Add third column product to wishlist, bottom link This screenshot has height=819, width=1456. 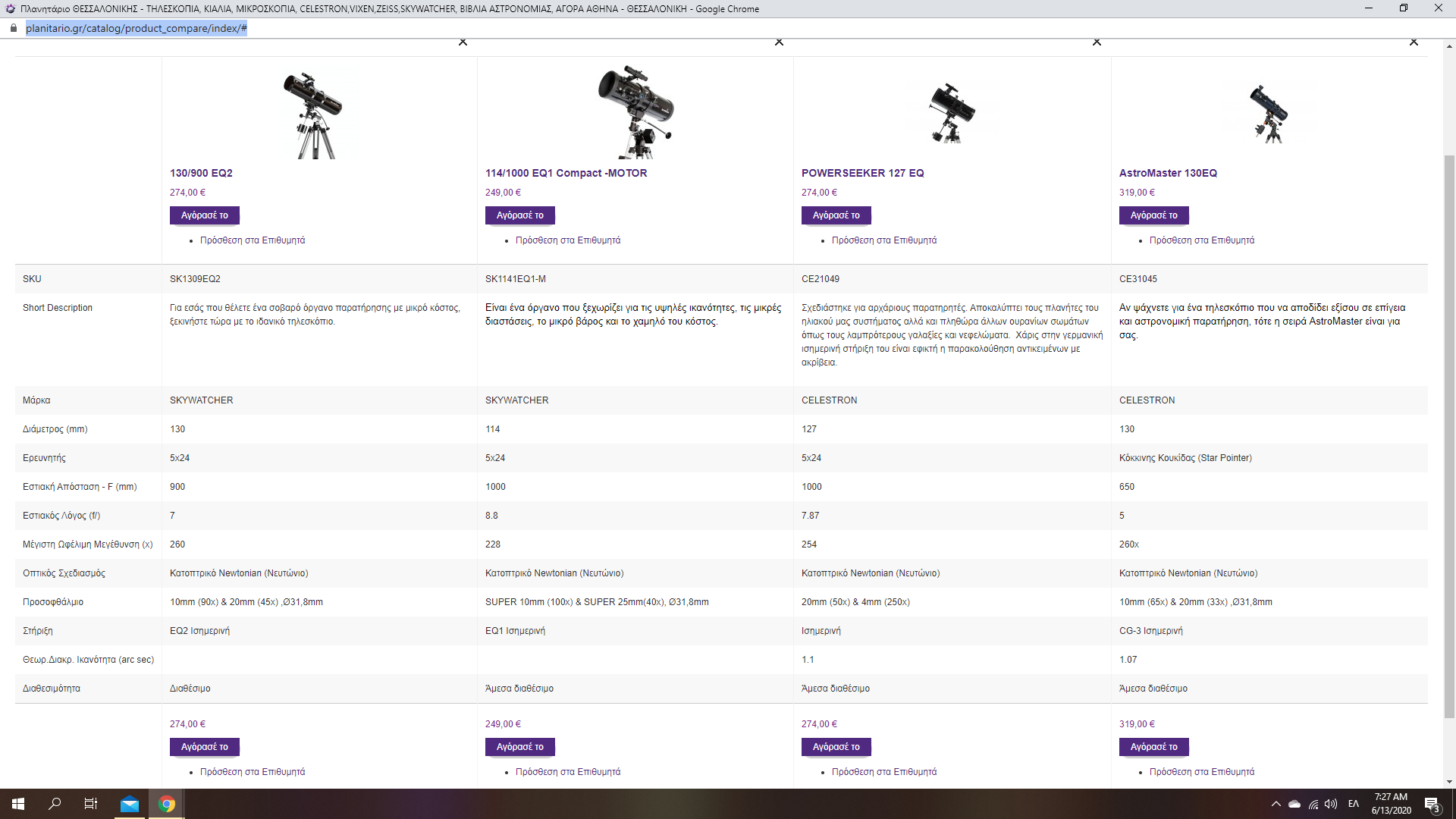[x=884, y=772]
